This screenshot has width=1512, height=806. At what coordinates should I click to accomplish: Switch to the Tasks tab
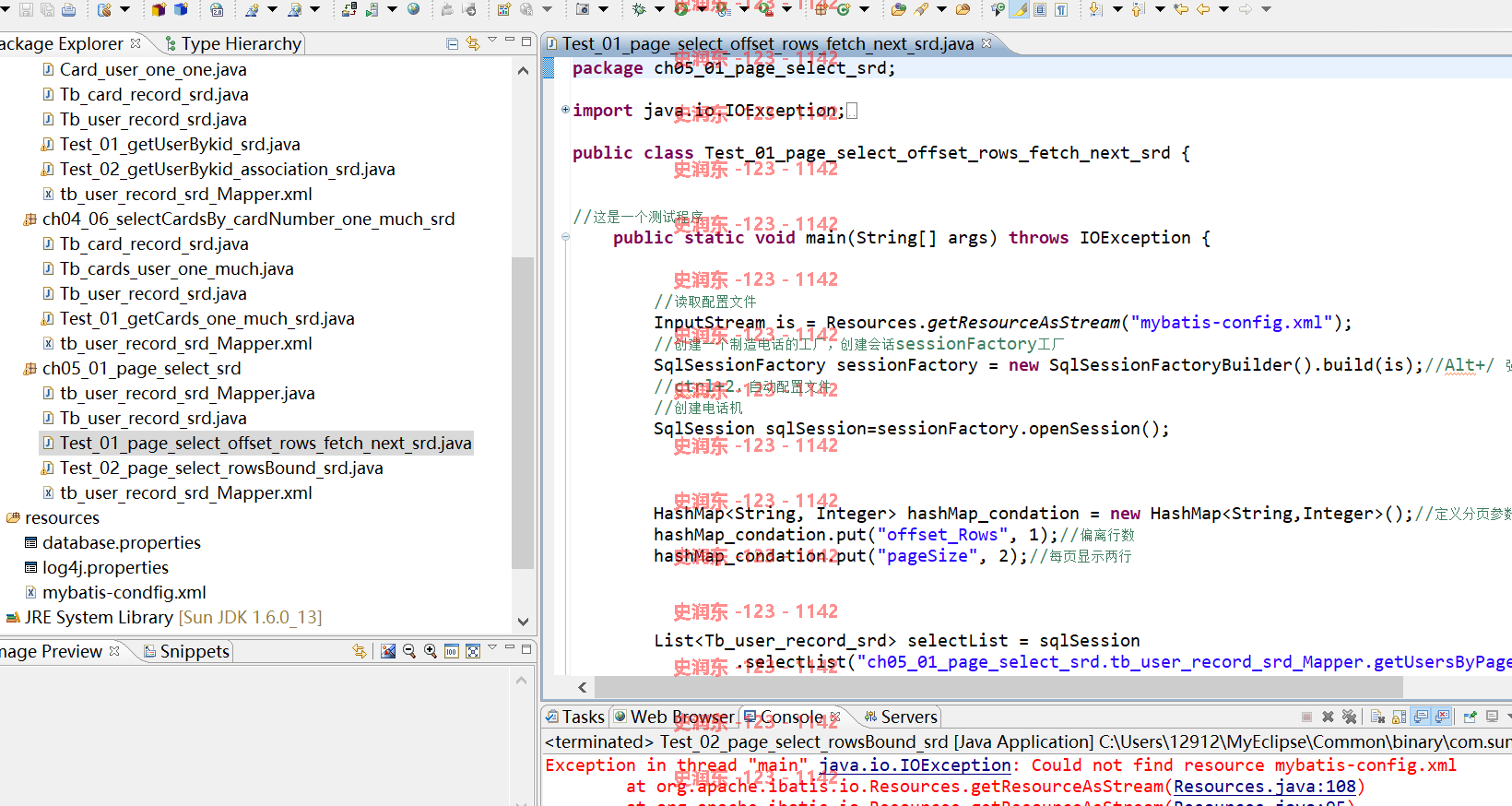coord(575,717)
